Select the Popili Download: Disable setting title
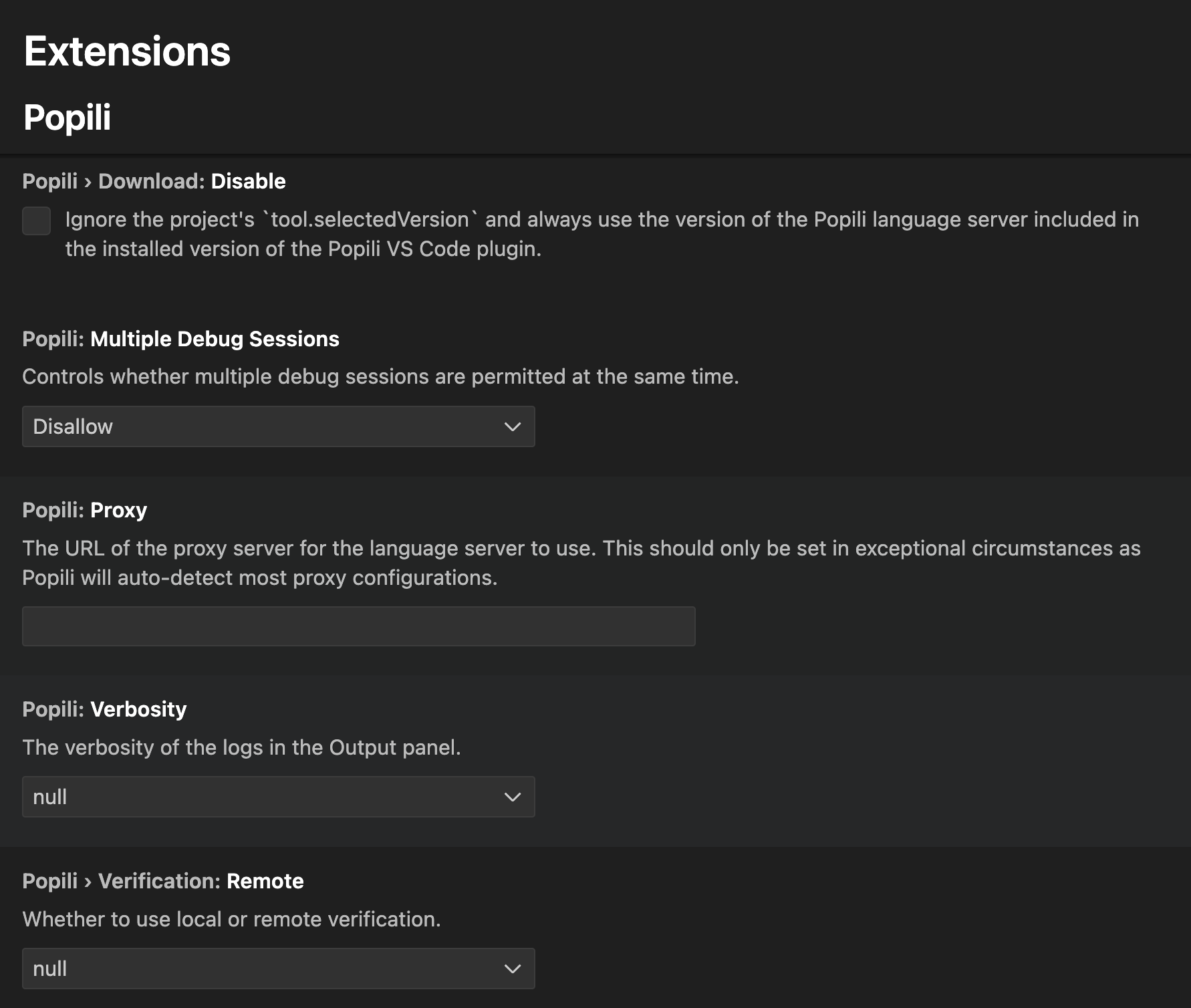Image resolution: width=1191 pixels, height=1008 pixels. click(x=154, y=181)
